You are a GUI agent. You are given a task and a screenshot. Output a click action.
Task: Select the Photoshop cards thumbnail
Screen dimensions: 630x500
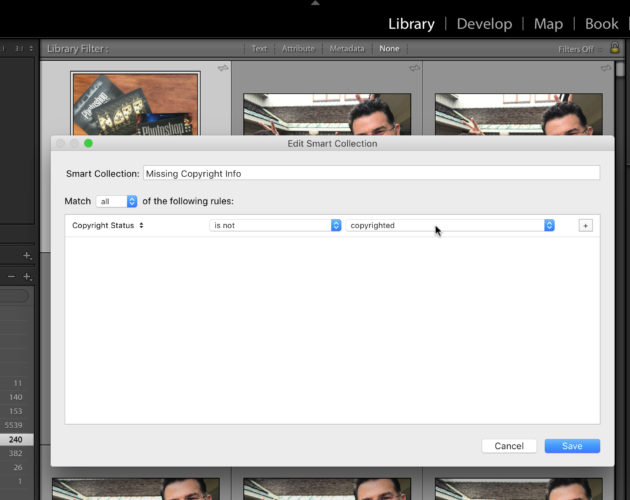[x=135, y=104]
